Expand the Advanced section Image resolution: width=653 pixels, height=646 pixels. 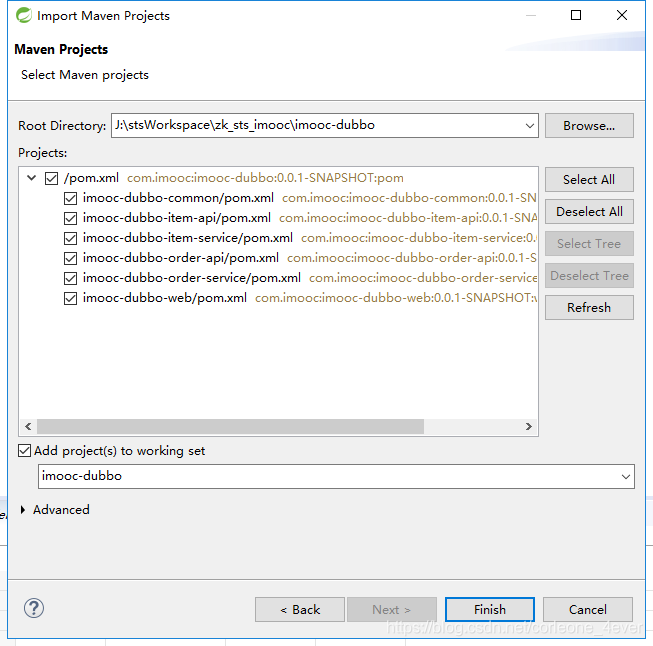(23, 509)
